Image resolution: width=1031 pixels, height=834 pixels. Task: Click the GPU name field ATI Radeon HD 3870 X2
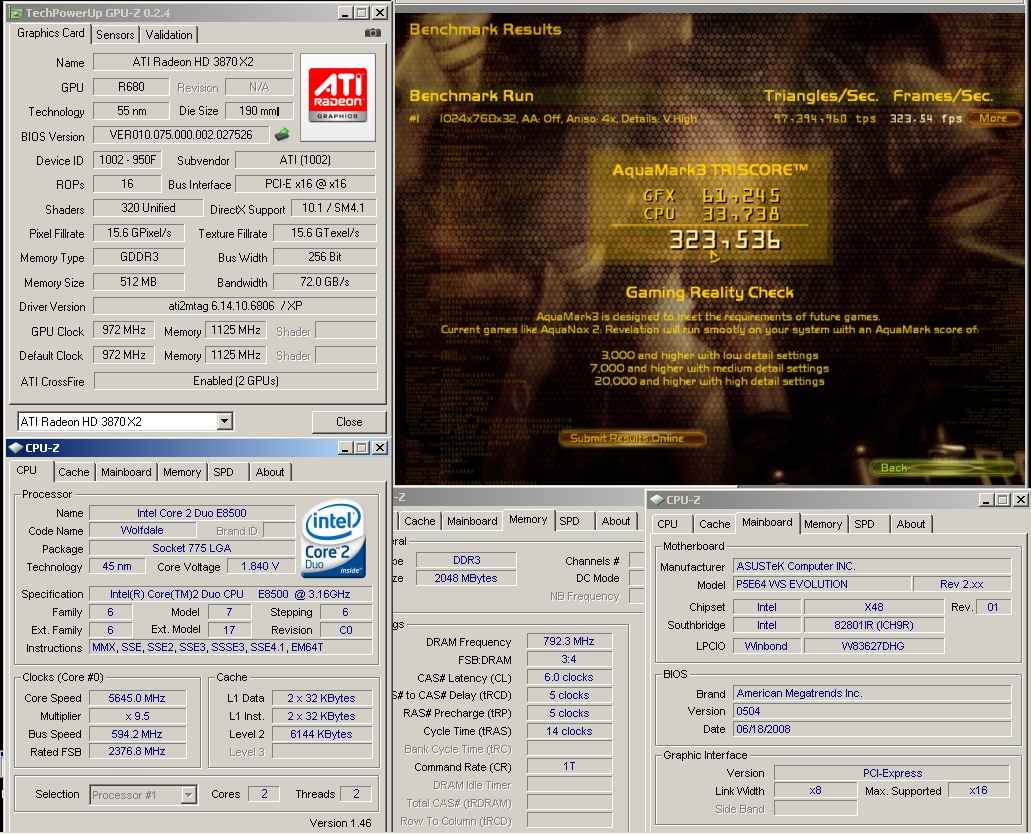(x=193, y=62)
